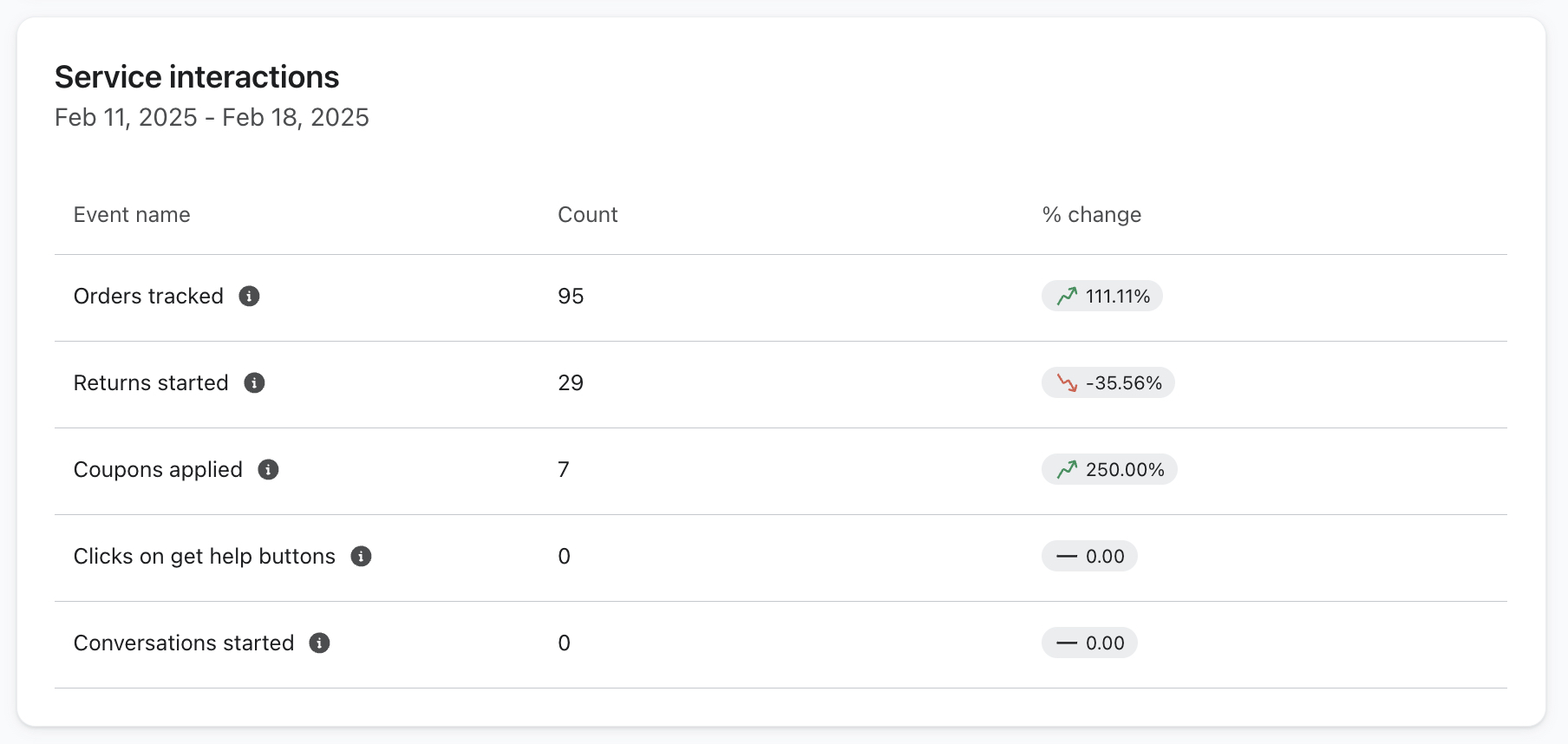This screenshot has width=1568, height=744.
Task: Click the 250.00% change badge
Action: [1109, 469]
